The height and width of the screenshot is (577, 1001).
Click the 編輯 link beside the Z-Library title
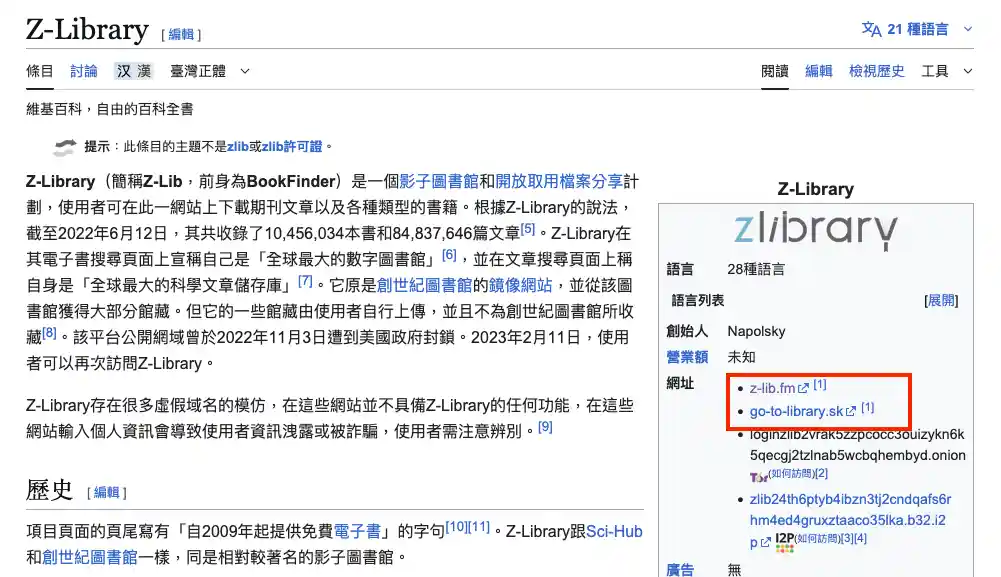coord(181,34)
